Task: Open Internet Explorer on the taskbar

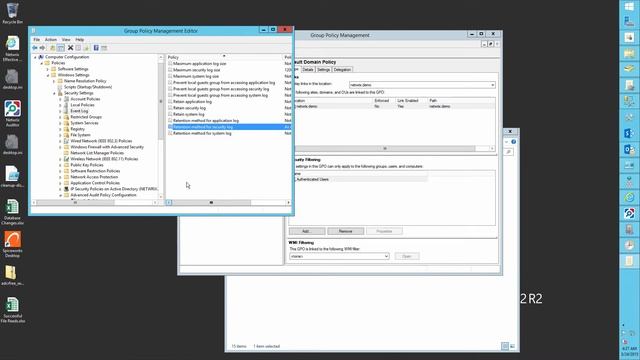Action: (x=629, y=197)
